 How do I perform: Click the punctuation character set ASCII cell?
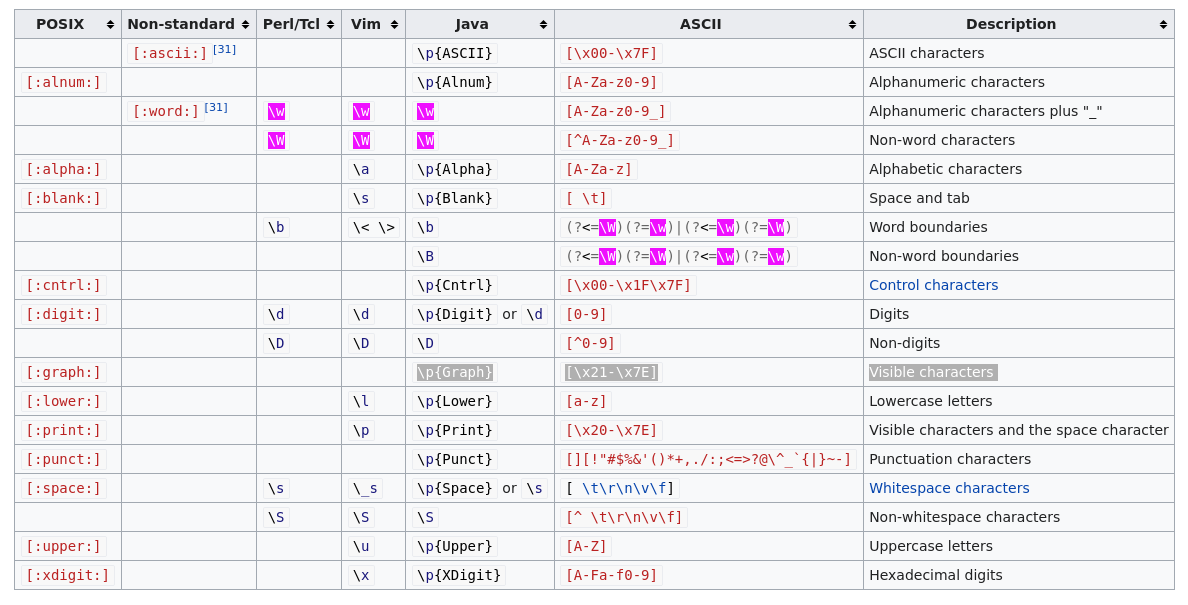coord(708,460)
